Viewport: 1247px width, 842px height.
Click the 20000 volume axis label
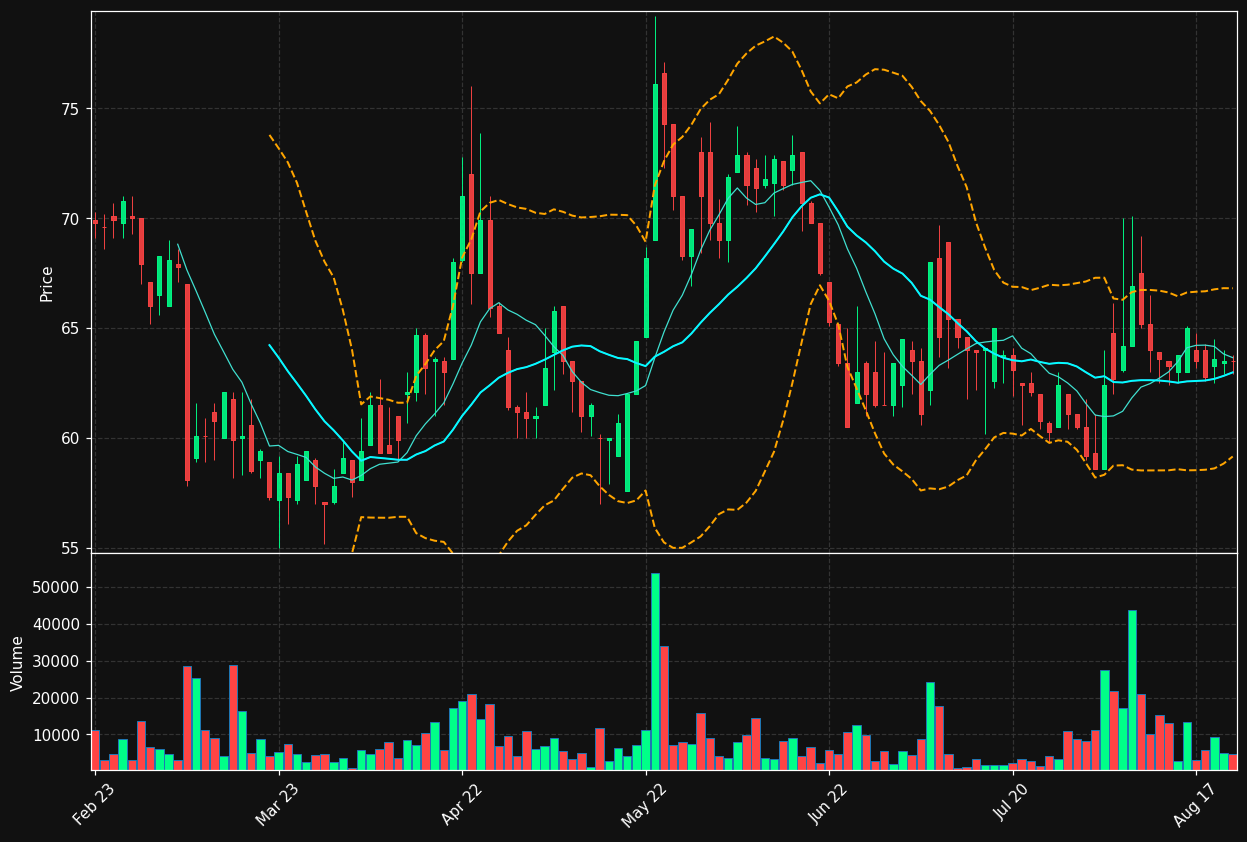[x=55, y=699]
